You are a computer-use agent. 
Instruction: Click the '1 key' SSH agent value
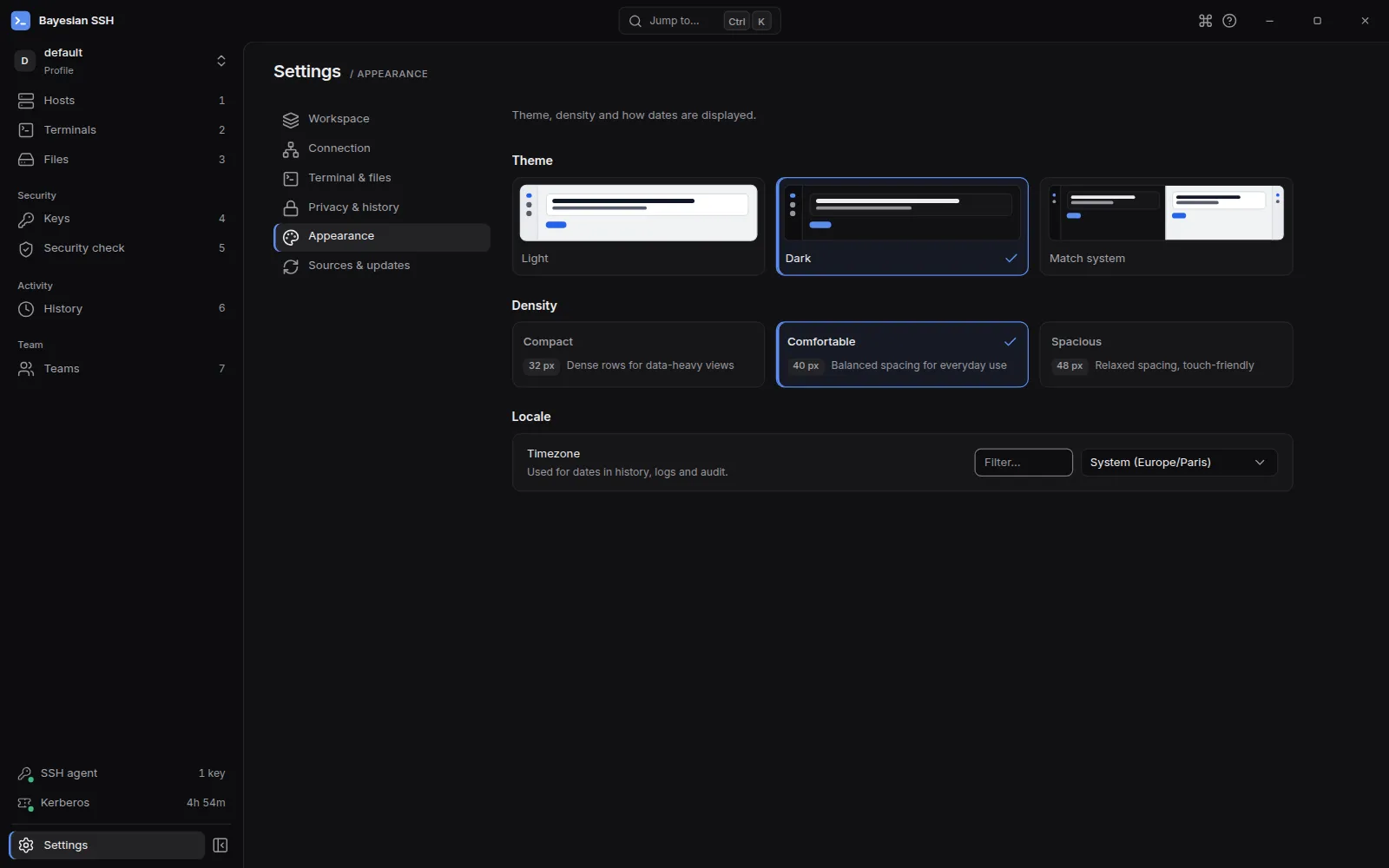[212, 773]
